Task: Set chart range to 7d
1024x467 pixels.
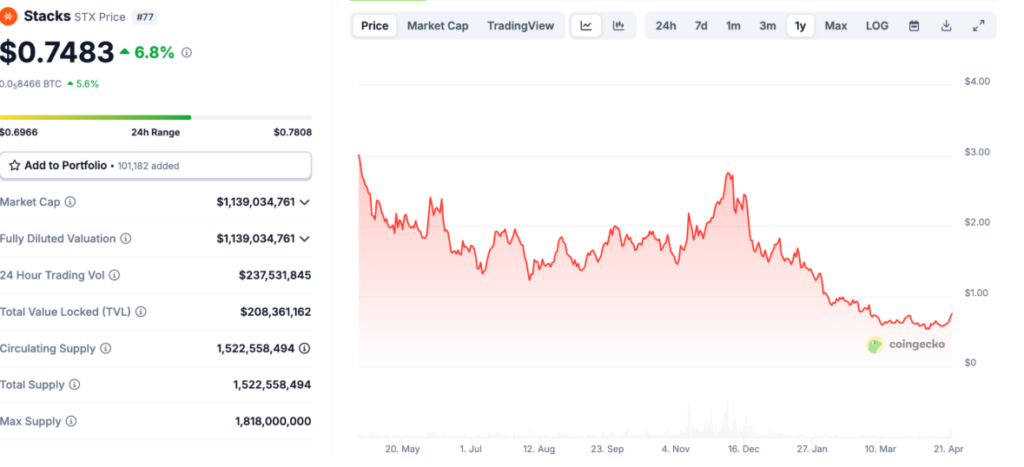Action: coord(701,26)
